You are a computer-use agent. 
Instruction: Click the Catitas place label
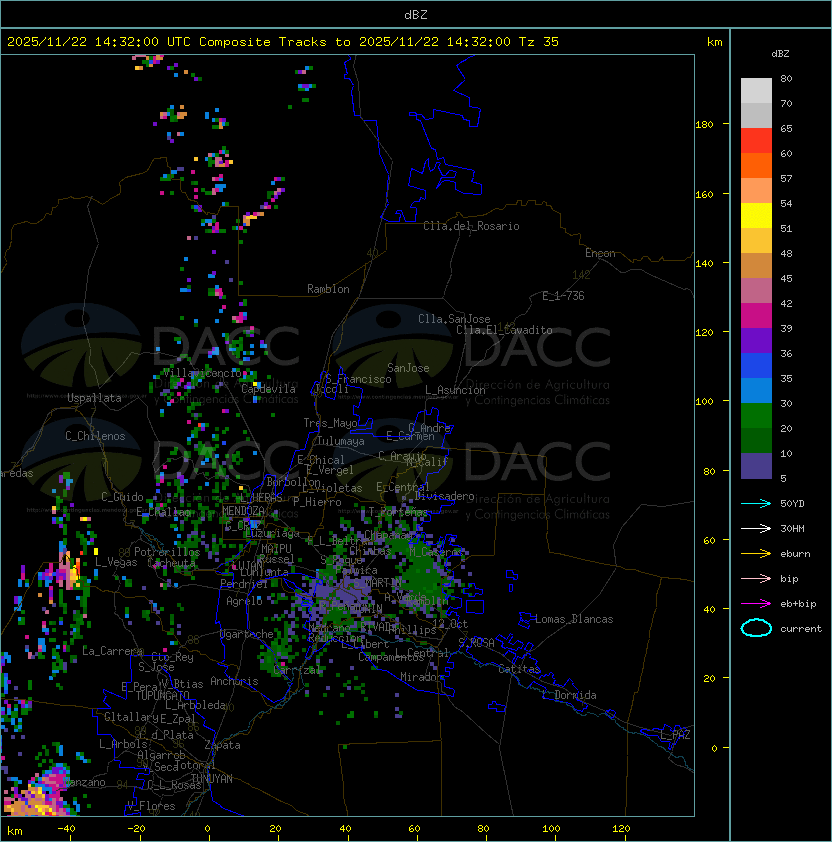(x=519, y=669)
